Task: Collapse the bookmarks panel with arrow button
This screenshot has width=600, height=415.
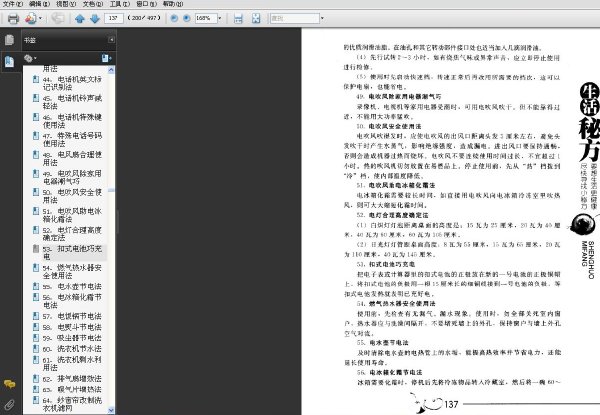Action: coord(111,40)
